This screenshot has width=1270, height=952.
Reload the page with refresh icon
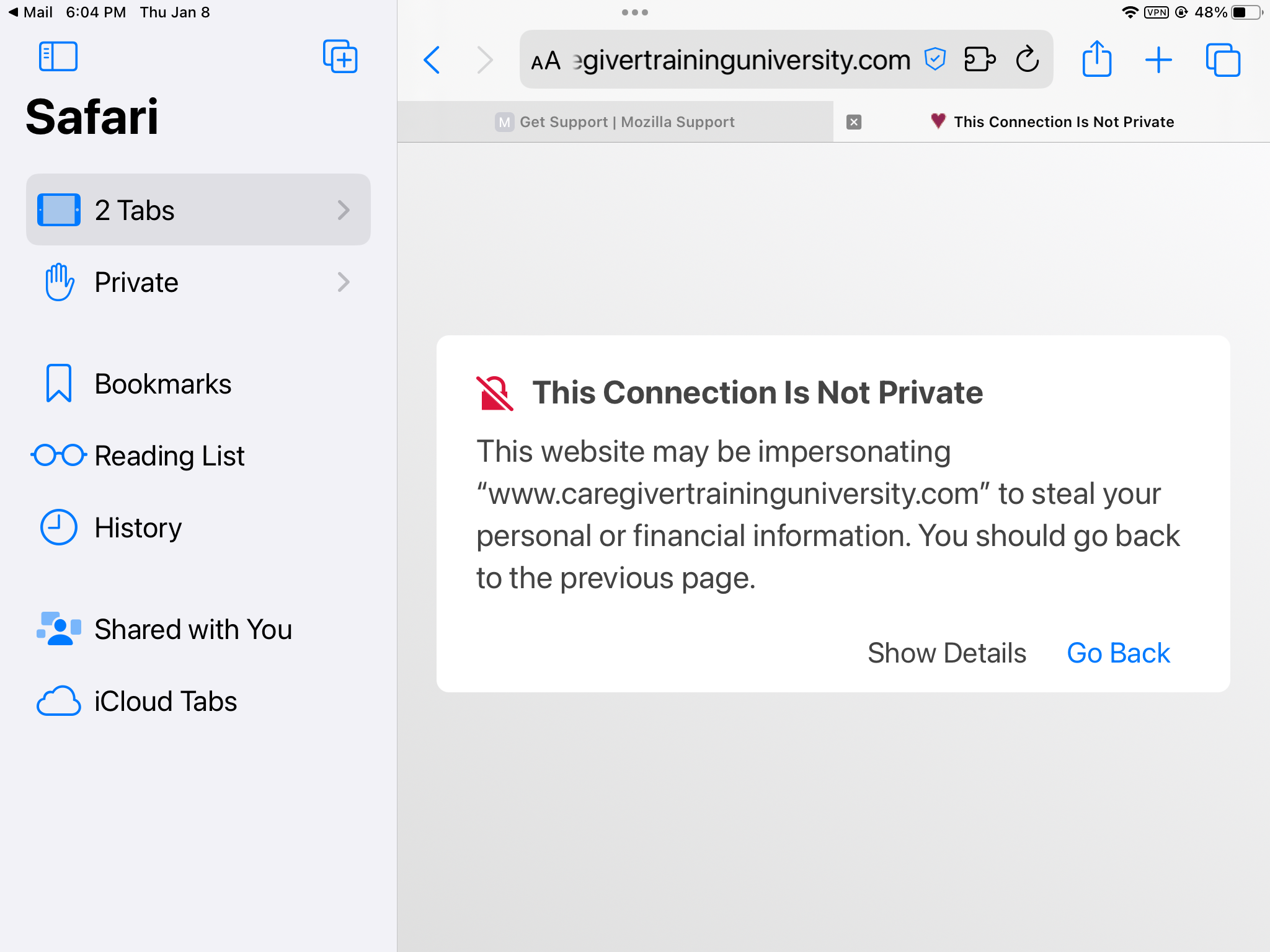click(1028, 59)
